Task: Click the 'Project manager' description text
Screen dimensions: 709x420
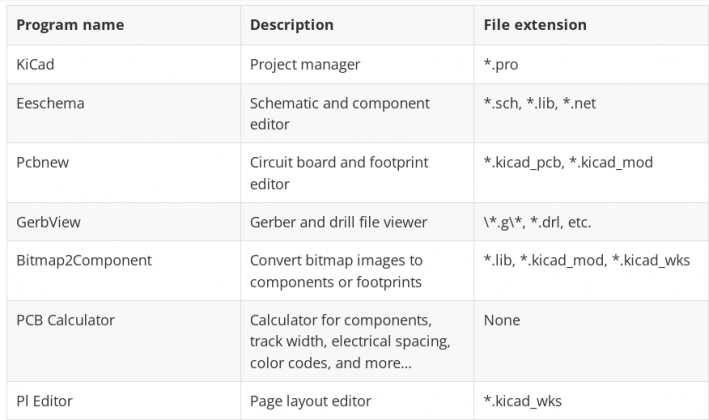Action: [x=305, y=64]
